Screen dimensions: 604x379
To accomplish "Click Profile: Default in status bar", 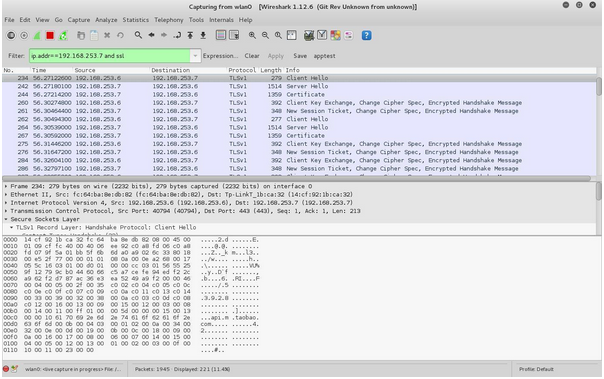I will pyautogui.click(x=536, y=369).
